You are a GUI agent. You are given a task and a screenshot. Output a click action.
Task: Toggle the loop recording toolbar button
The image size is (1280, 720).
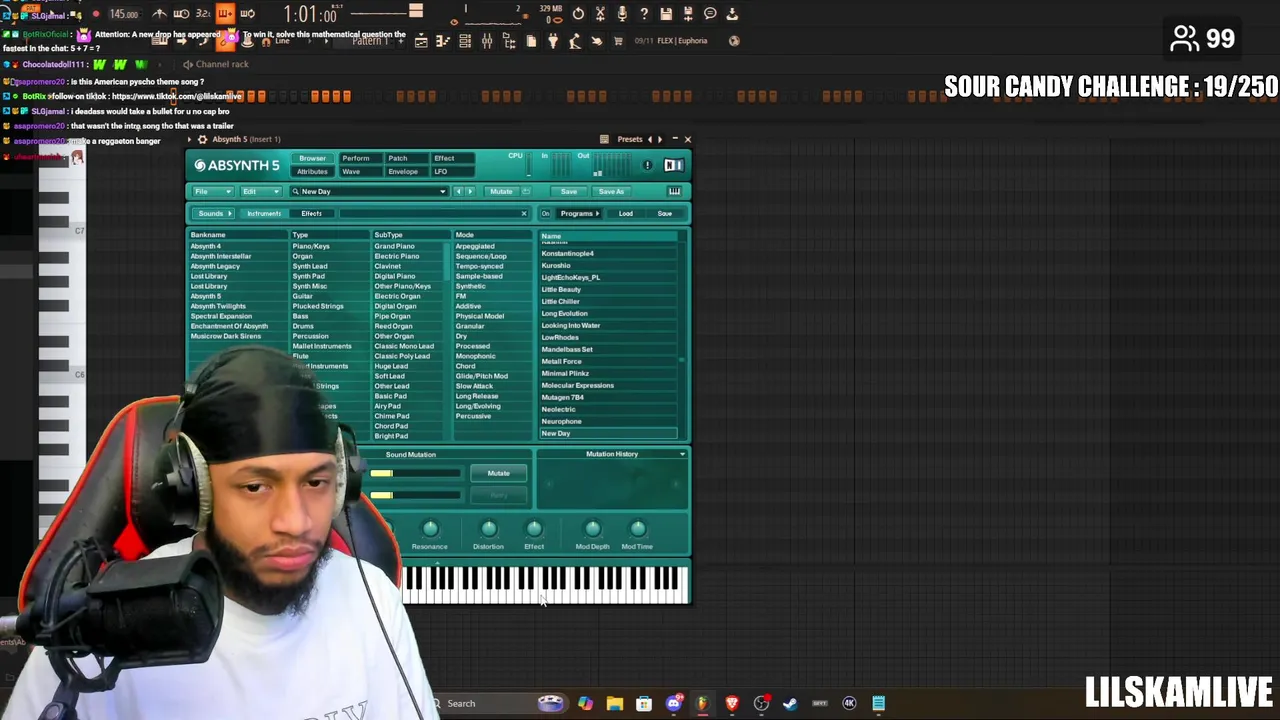(247, 13)
